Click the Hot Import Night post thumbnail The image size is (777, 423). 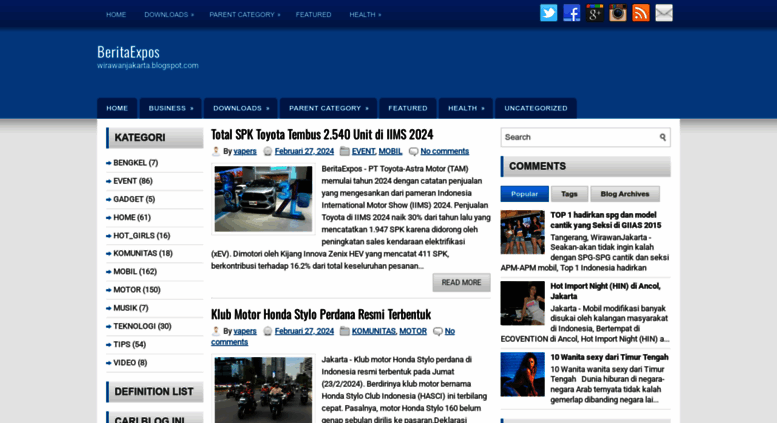coord(522,303)
